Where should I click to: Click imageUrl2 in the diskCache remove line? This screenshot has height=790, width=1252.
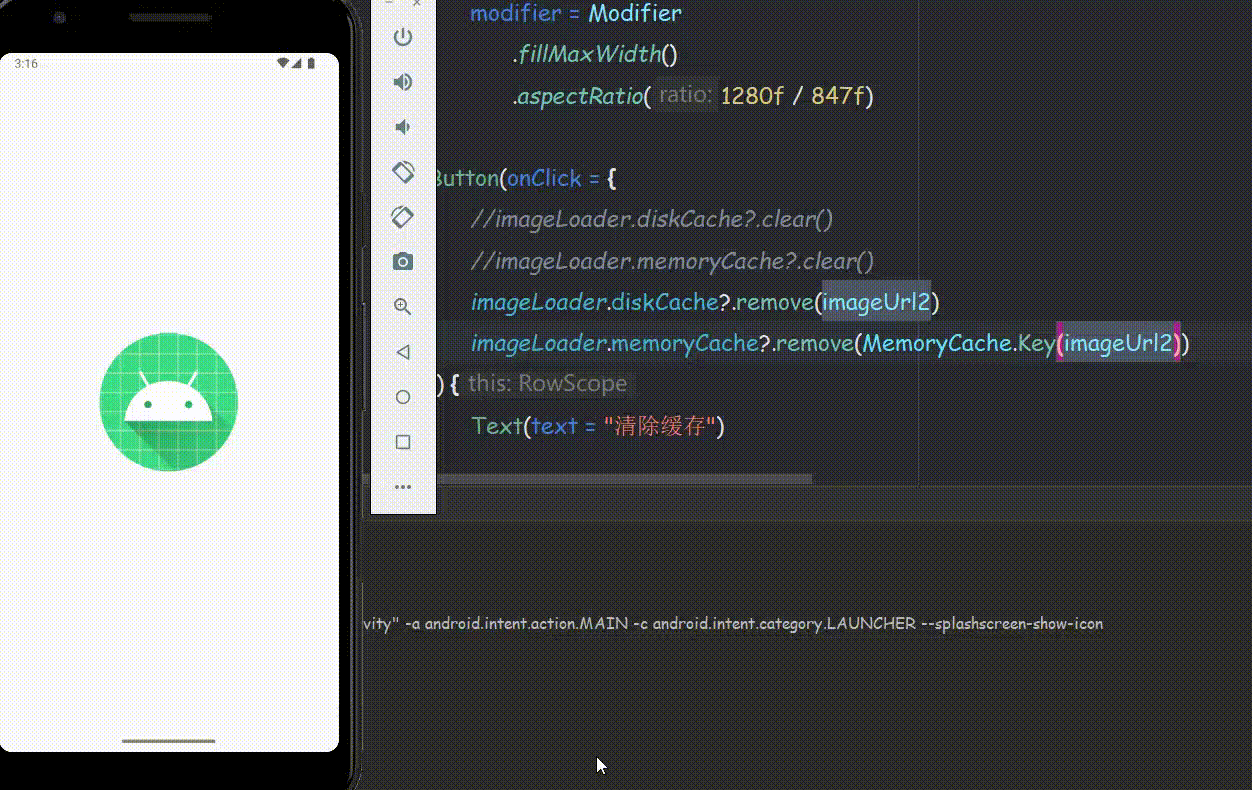(876, 302)
